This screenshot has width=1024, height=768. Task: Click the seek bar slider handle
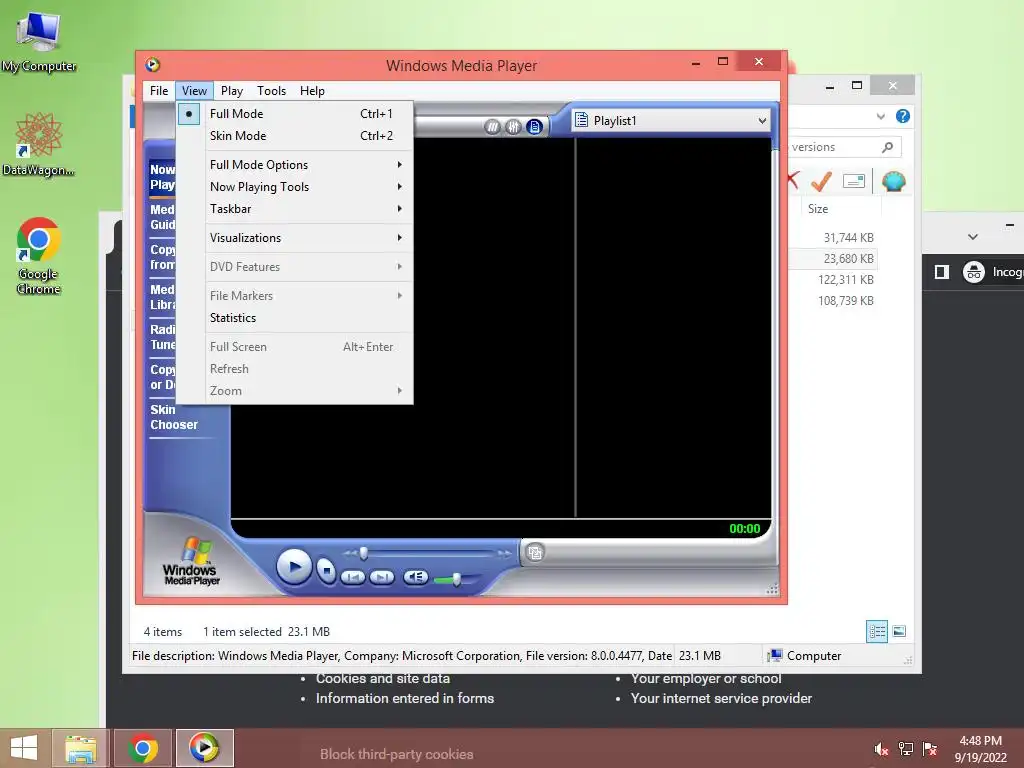click(364, 554)
